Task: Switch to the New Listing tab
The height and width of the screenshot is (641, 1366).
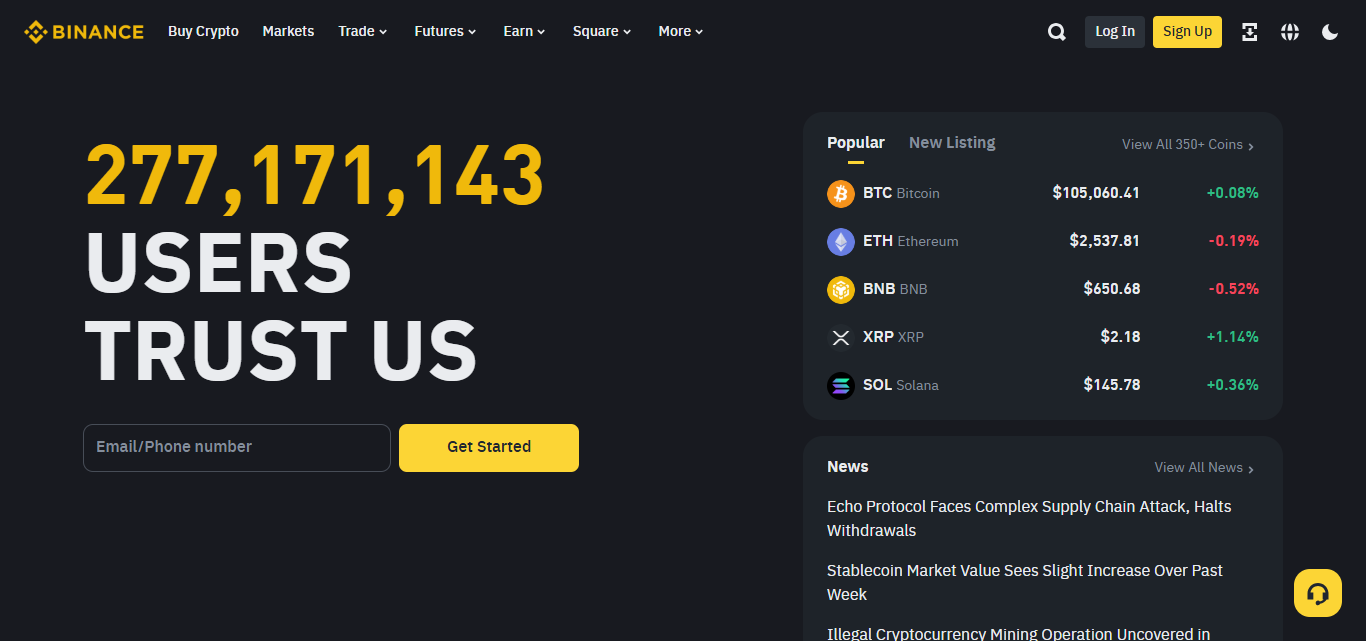Action: coord(952,143)
